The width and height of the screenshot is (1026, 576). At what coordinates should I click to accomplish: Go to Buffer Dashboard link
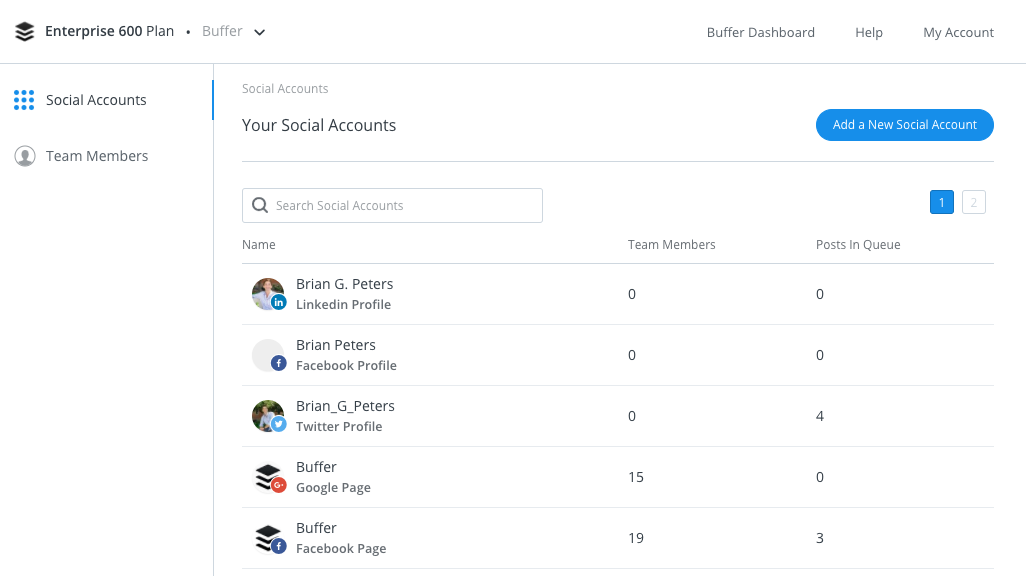tap(761, 32)
